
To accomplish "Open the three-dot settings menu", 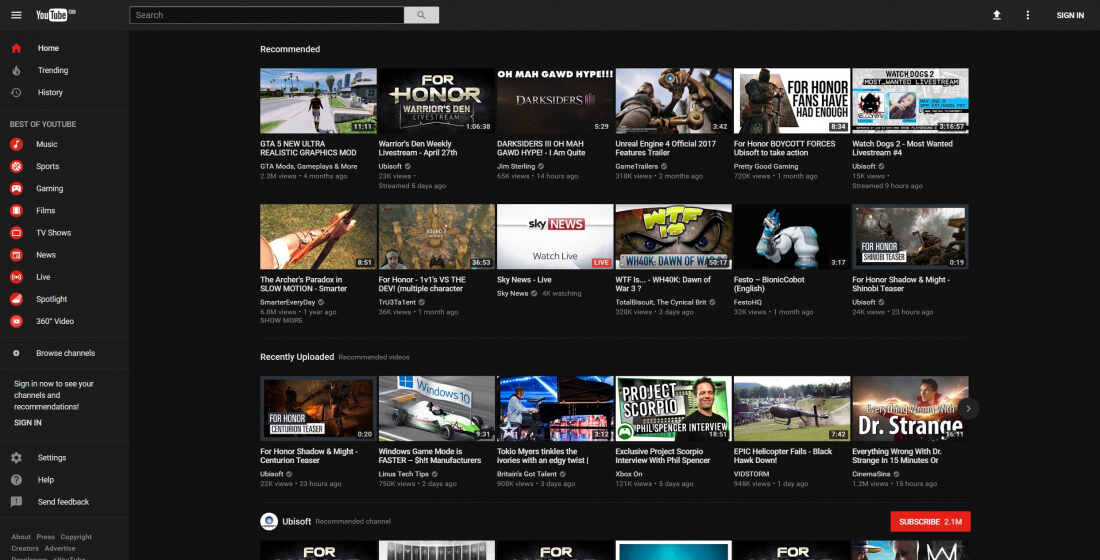I will click(1027, 15).
